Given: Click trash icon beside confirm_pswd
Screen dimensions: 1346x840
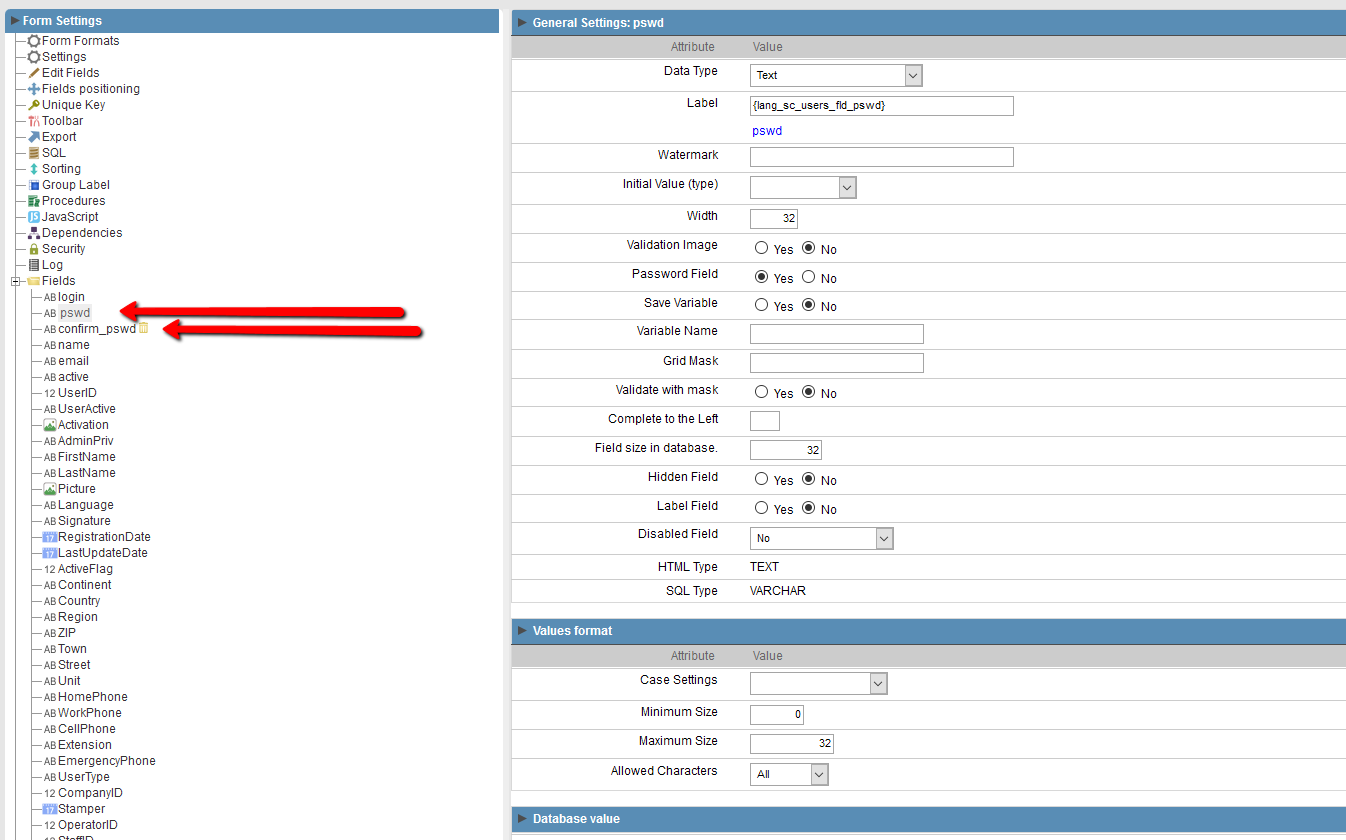Looking at the screenshot, I should 143,328.
